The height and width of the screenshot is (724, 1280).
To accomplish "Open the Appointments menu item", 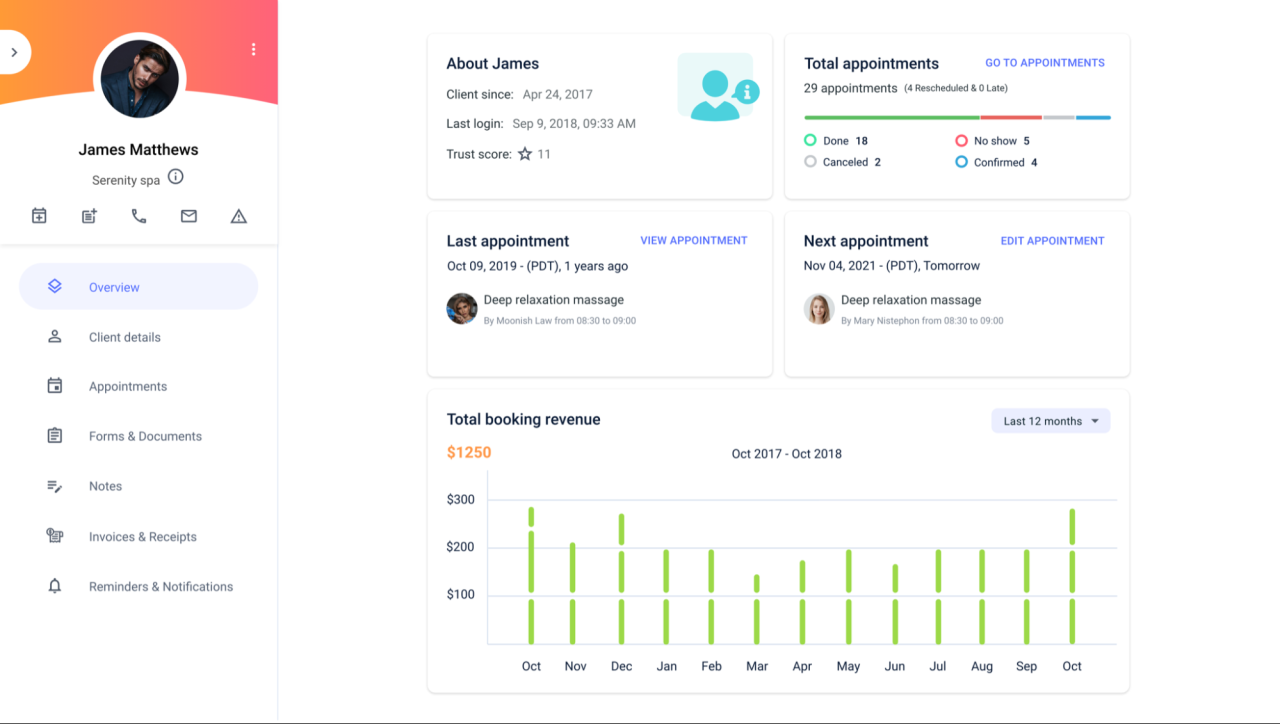I will point(127,386).
